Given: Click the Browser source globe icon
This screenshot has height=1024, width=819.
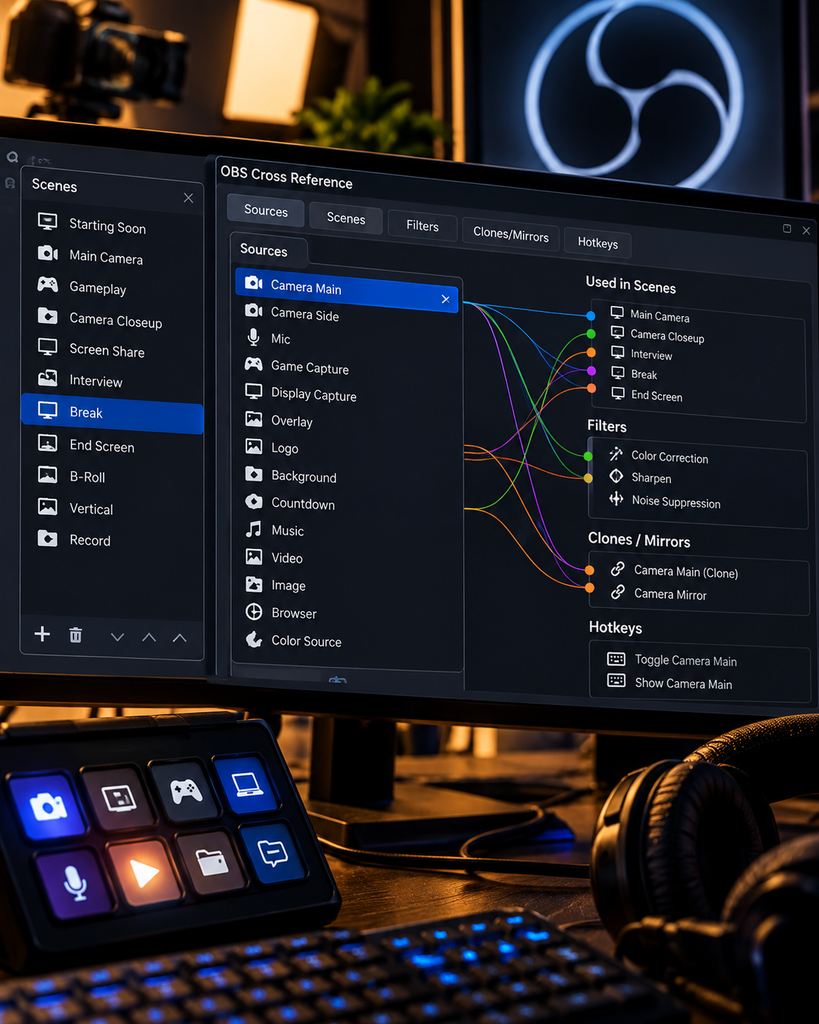Looking at the screenshot, I should coord(253,612).
